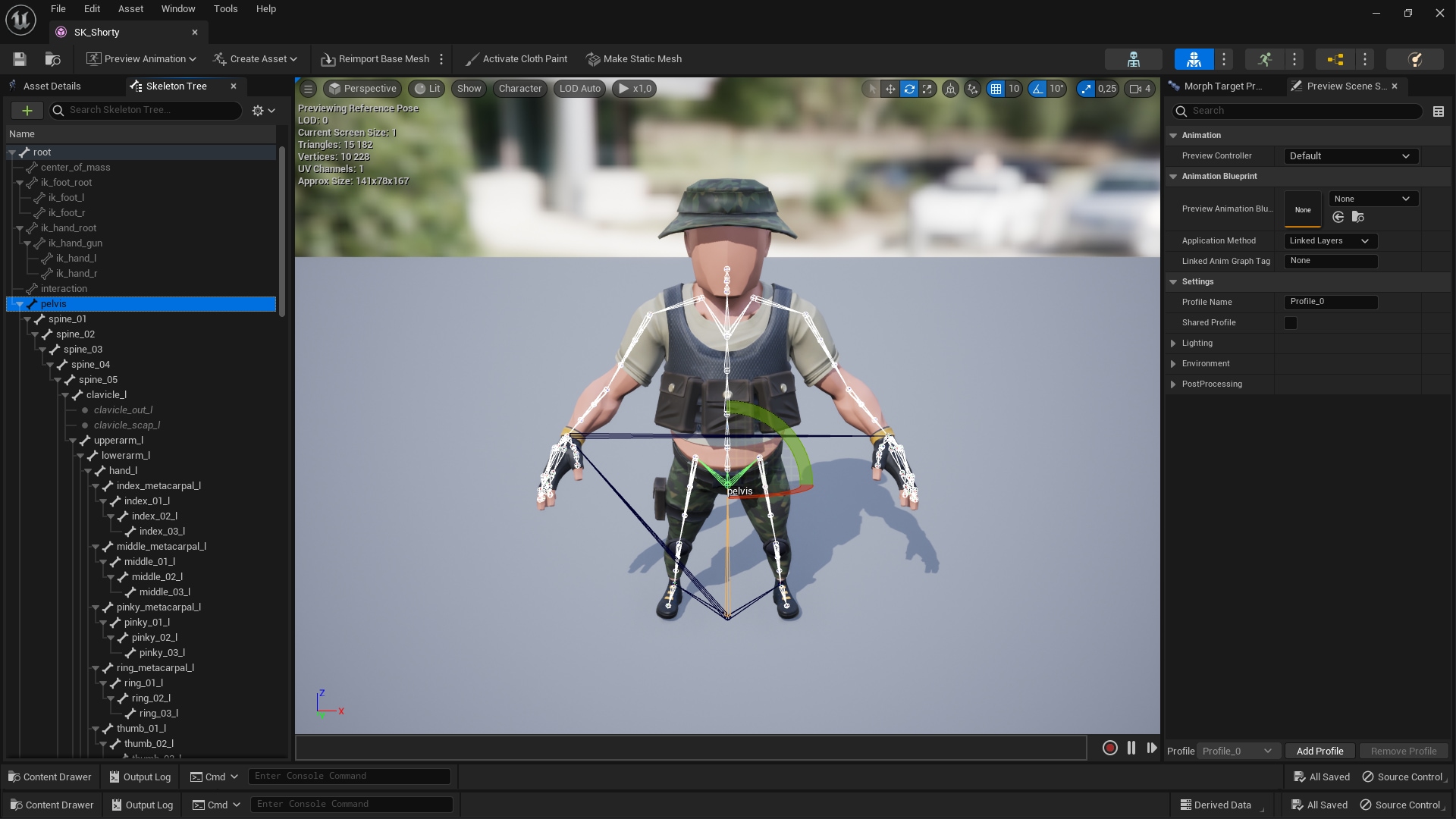Viewport: 1456px width, 819px height.
Task: Open the Preview Controller dropdown
Action: pyautogui.click(x=1350, y=156)
